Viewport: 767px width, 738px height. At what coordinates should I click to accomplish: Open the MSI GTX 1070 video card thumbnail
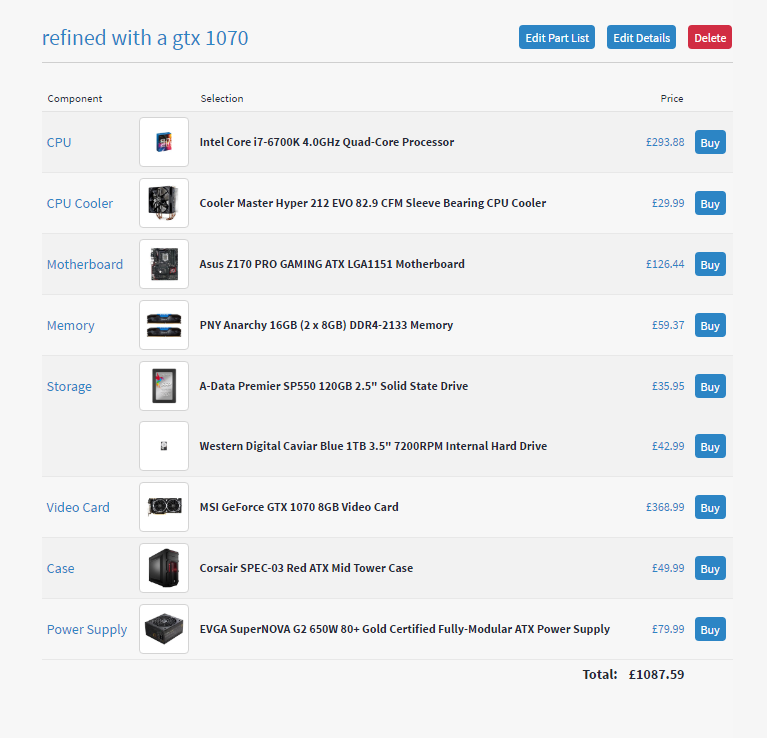164,507
